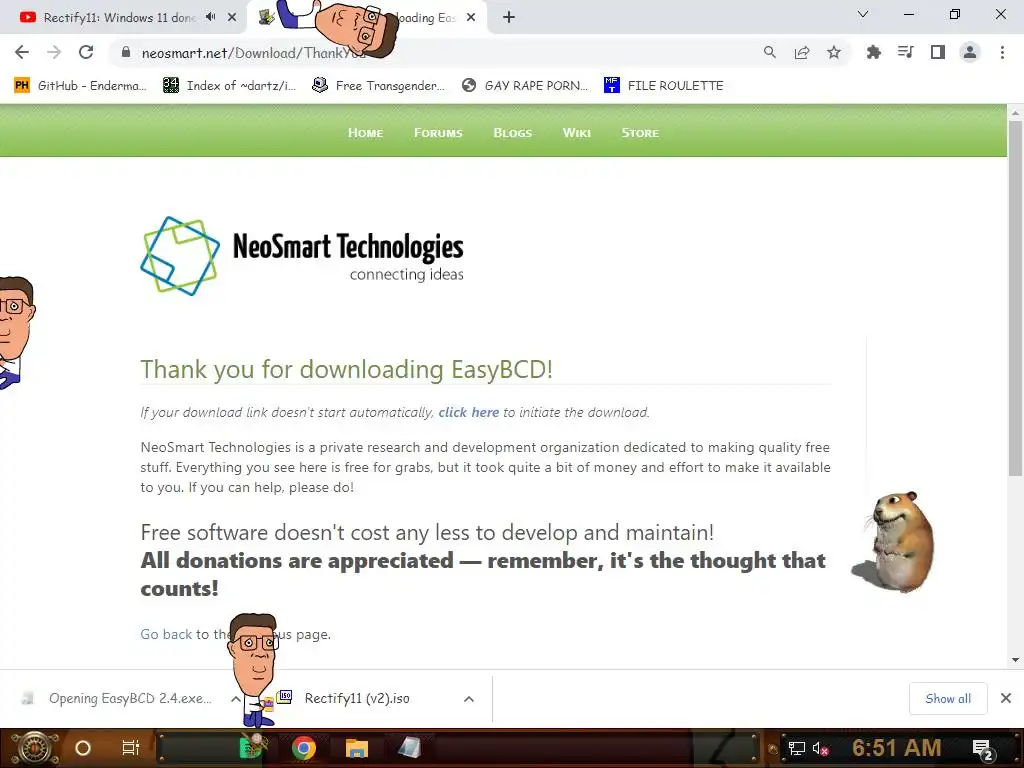Open the steampunk Start button
The height and width of the screenshot is (768, 1024).
pos(34,748)
